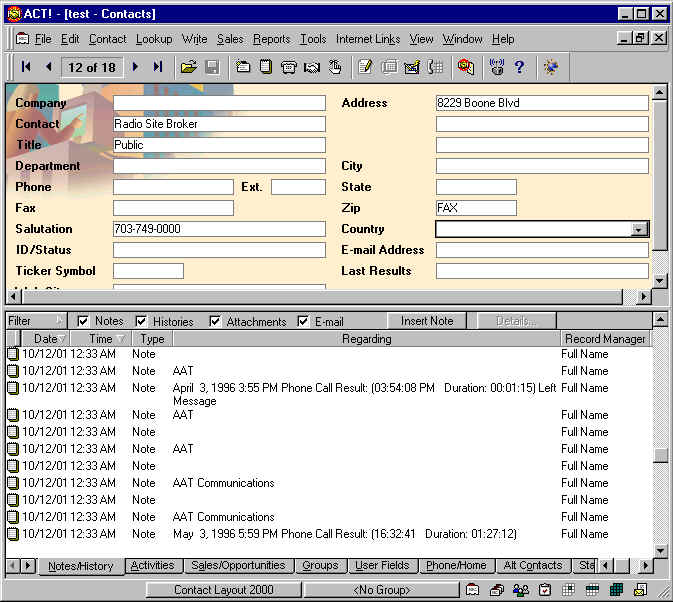Click the Open File folder icon
Viewport: 673px width, 602px height.
click(x=188, y=67)
